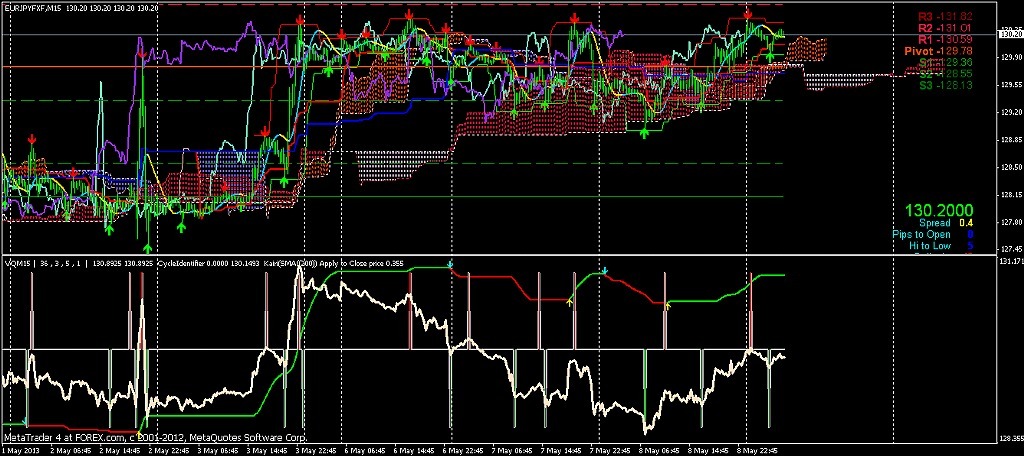The width and height of the screenshot is (1024, 456).
Task: Click the 128.15 price axis label
Action: (x=1010, y=195)
